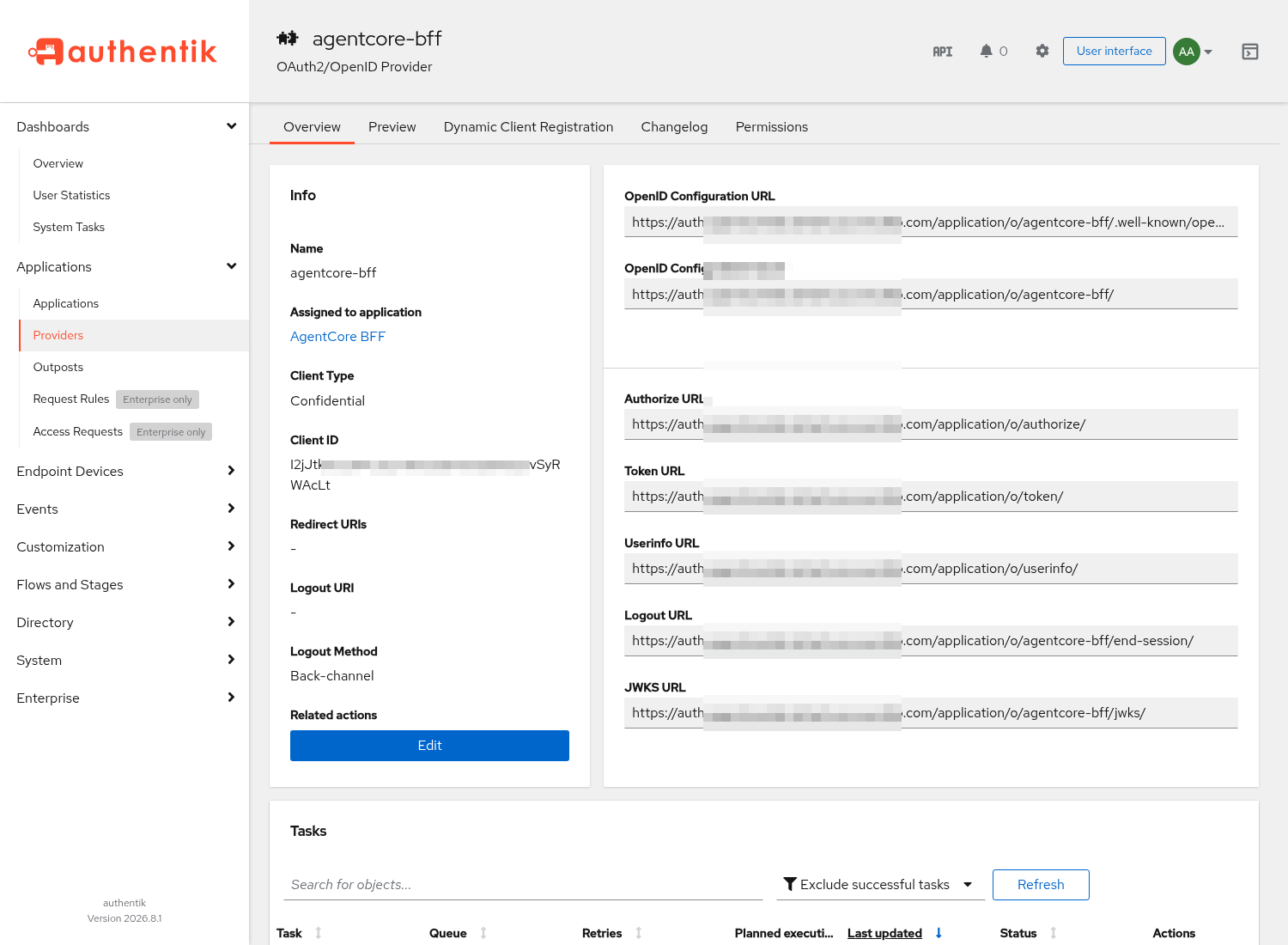The width and height of the screenshot is (1288, 945).
Task: Open the Overview tab
Action: tap(312, 127)
